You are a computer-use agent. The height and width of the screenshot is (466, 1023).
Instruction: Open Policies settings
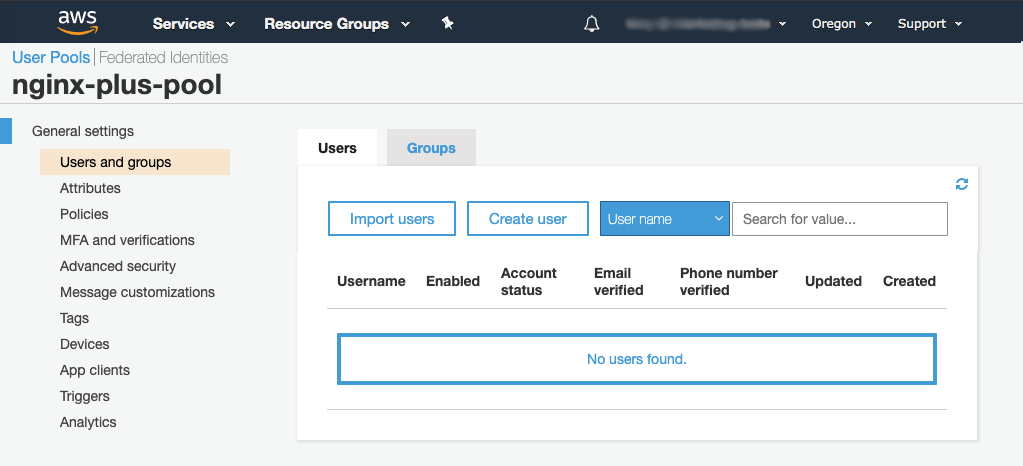(84, 214)
